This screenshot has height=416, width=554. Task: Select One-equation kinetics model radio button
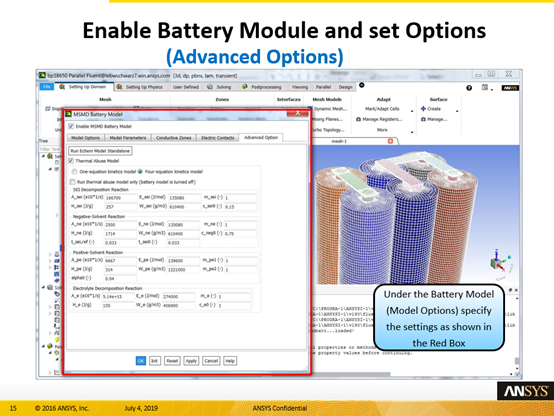tap(74, 172)
